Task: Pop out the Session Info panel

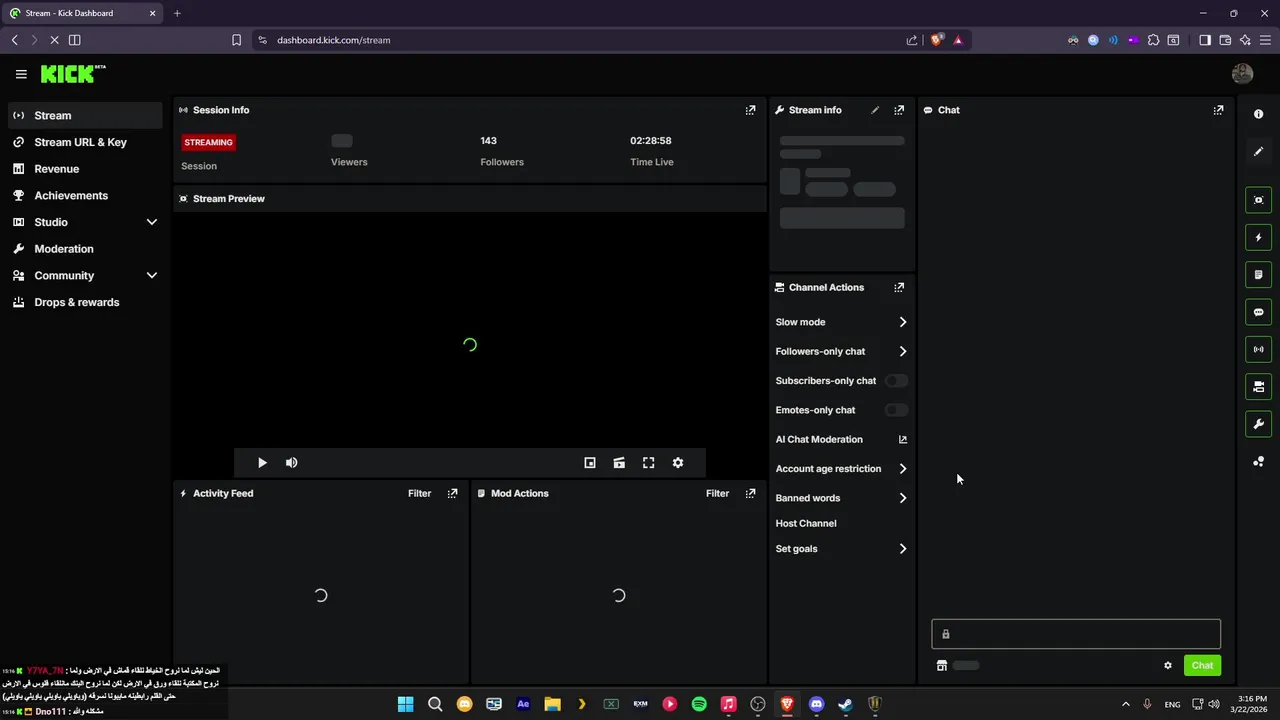Action: click(750, 110)
